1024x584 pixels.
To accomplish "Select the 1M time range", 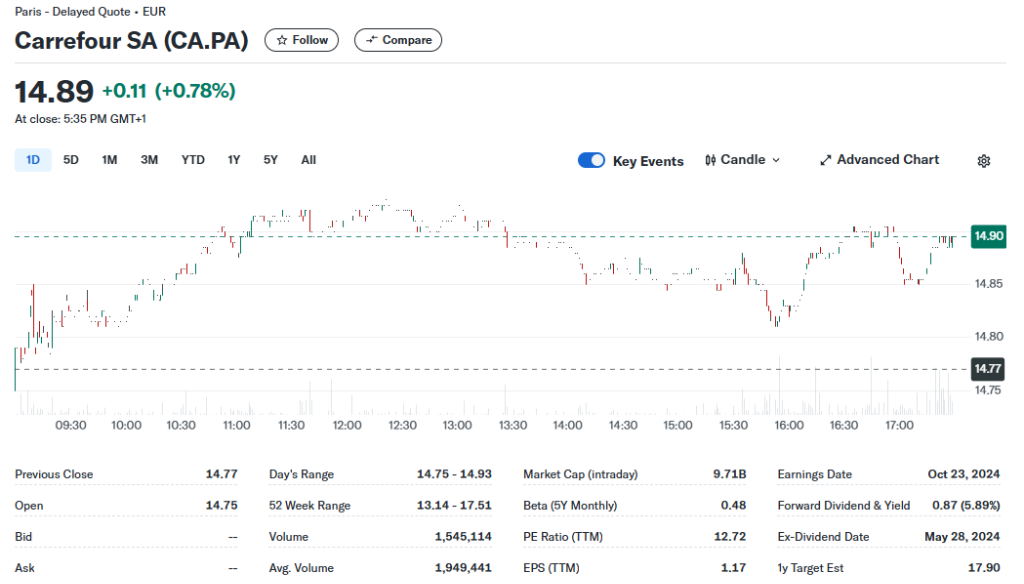I will point(108,159).
